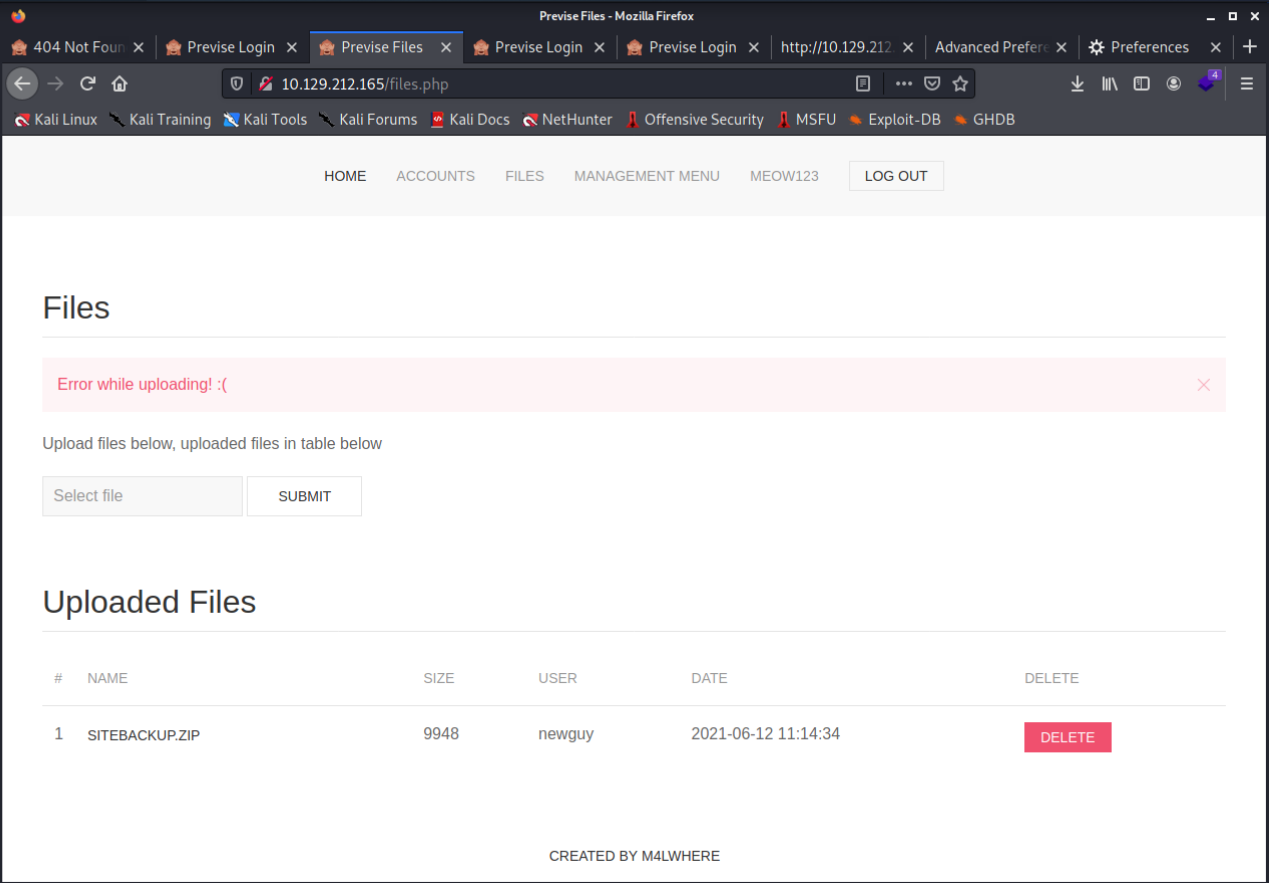
Task: Open the Save to Pocket icon
Action: 932,84
